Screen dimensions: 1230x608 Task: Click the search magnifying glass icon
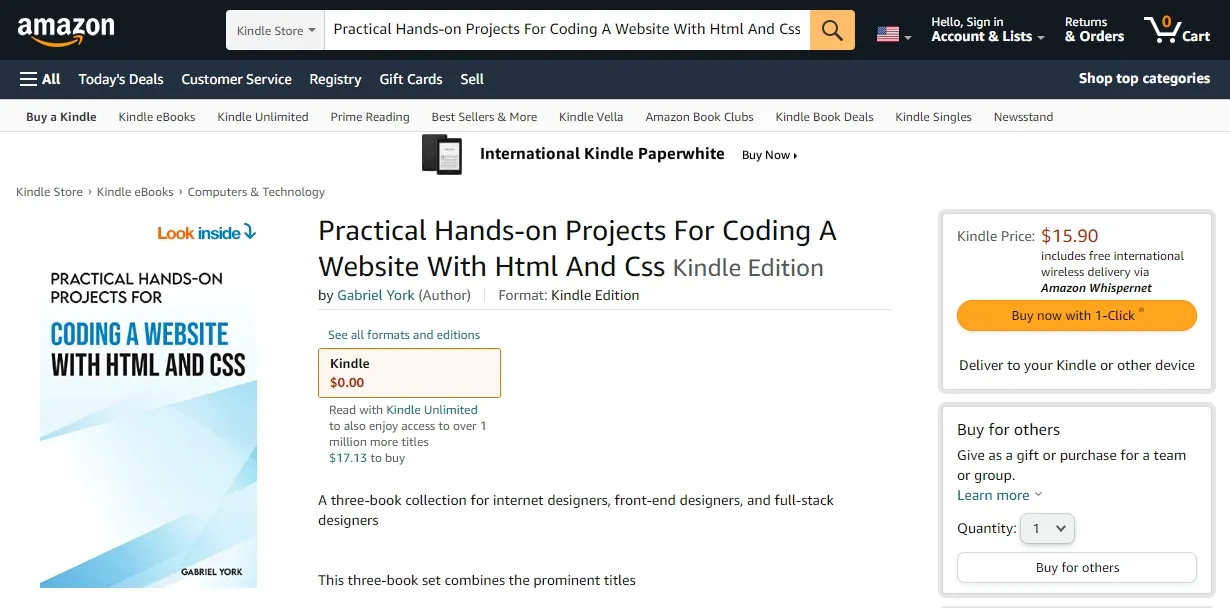click(831, 29)
